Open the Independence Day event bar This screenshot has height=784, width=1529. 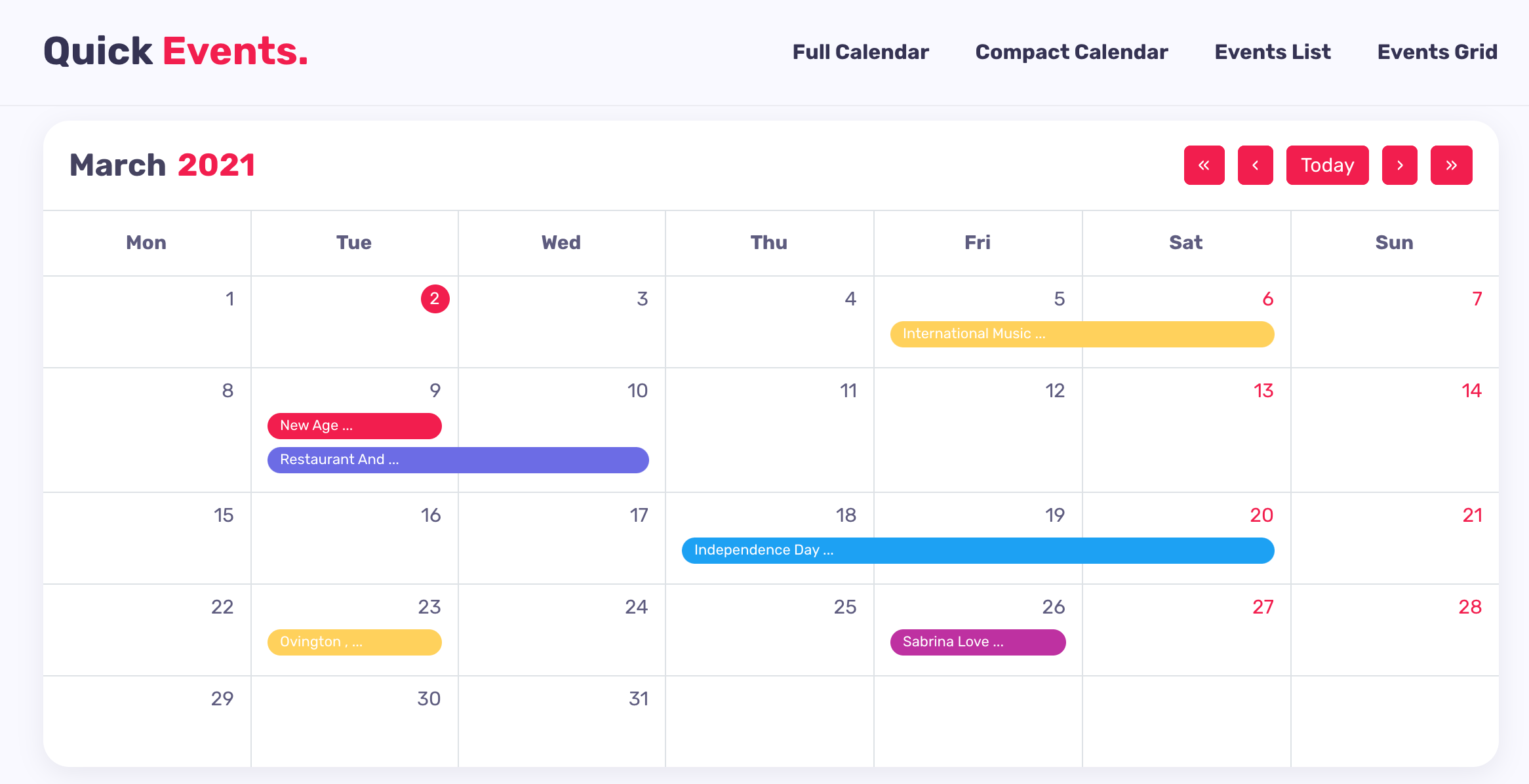[x=978, y=551]
